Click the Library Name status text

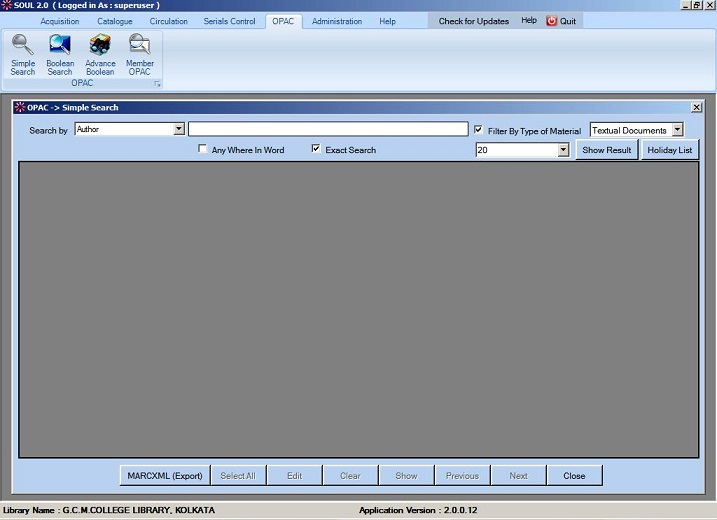tap(109, 510)
